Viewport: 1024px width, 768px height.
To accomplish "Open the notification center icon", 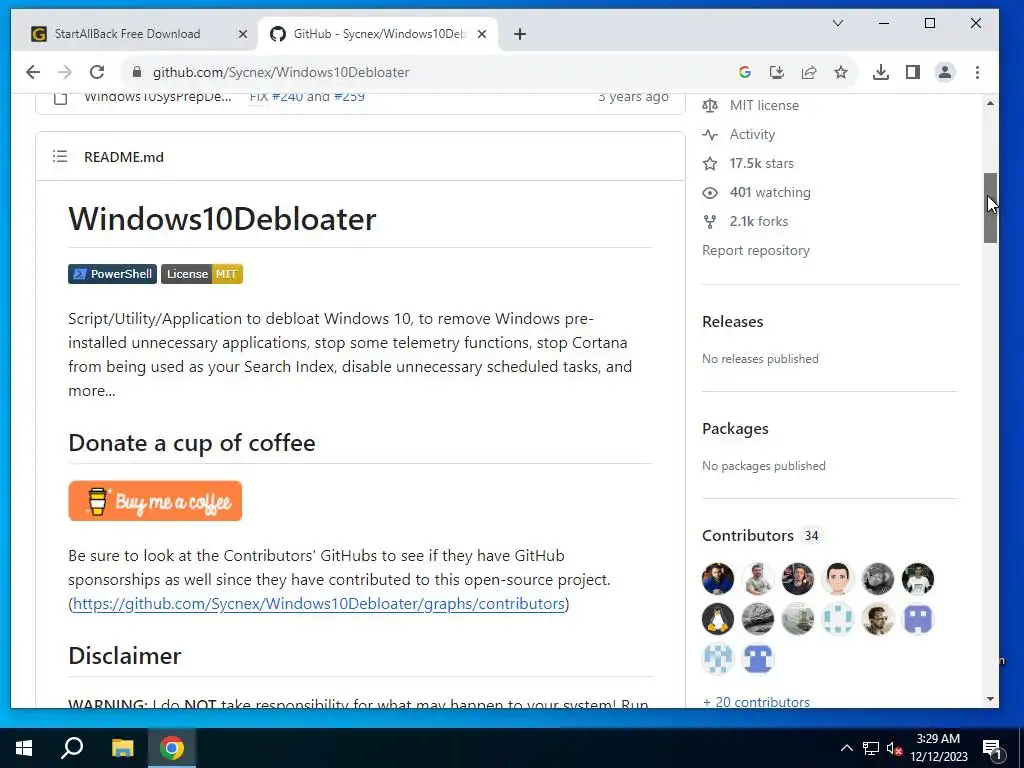I will [992, 748].
